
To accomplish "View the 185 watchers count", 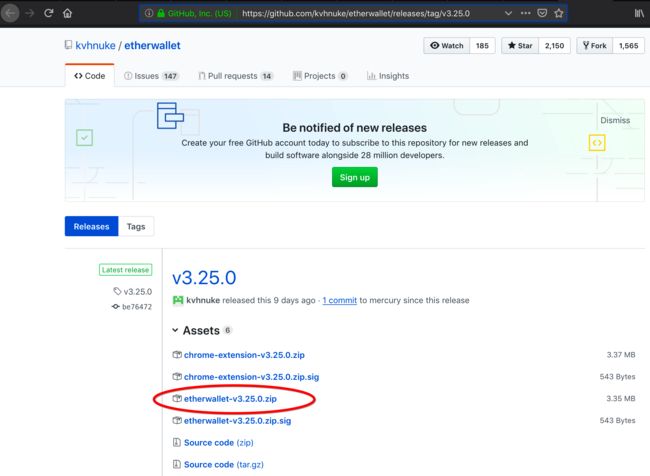I will click(x=482, y=46).
